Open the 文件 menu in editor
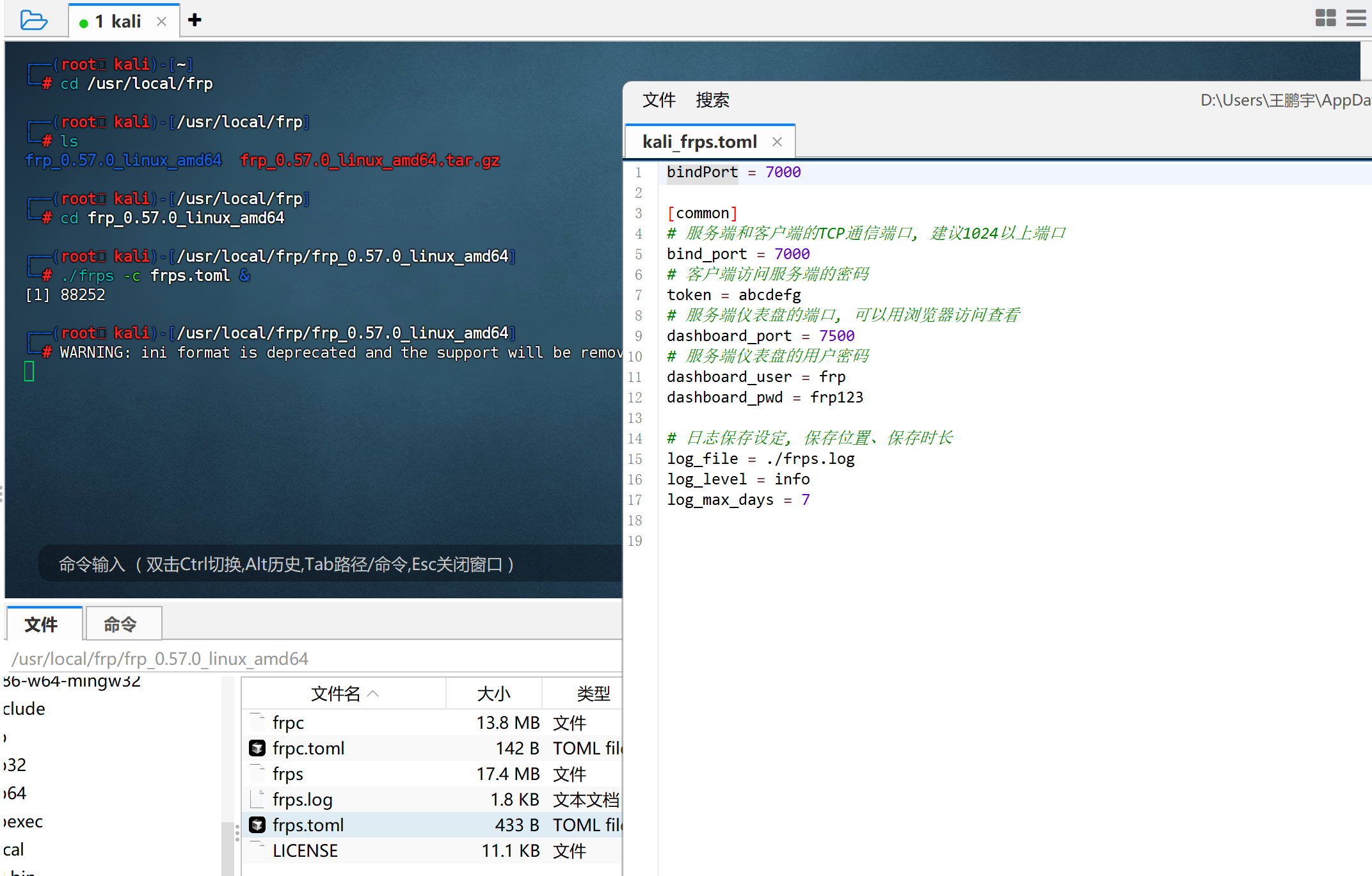The image size is (1372, 876). pyautogui.click(x=658, y=100)
